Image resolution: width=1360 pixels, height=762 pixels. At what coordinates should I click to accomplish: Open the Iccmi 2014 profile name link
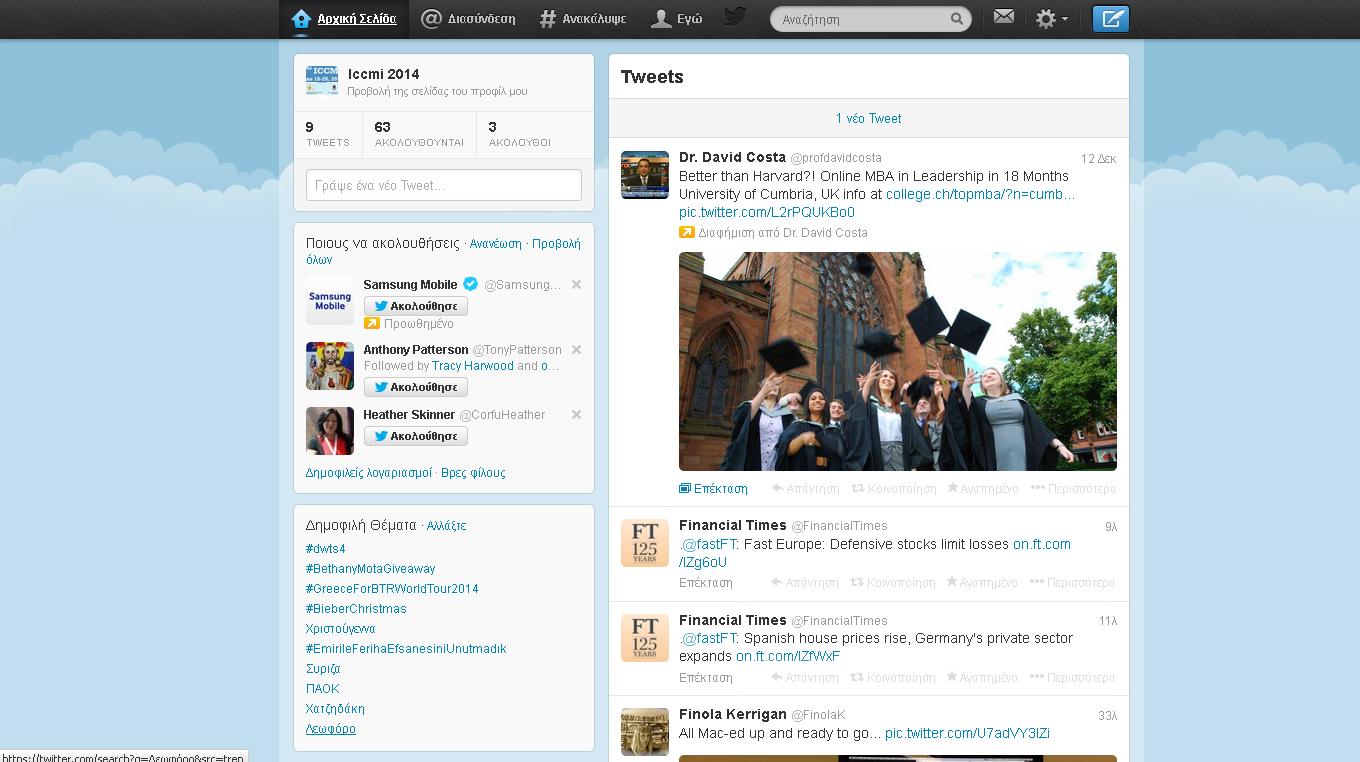(383, 74)
